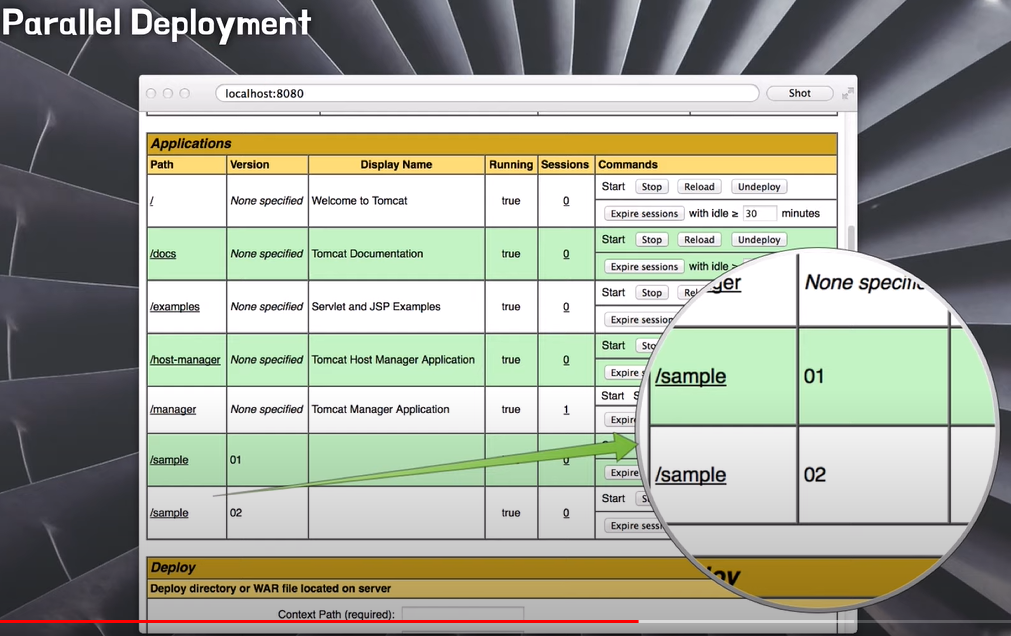Open the /manager application link
The image size is (1011, 636).
pyautogui.click(x=173, y=409)
